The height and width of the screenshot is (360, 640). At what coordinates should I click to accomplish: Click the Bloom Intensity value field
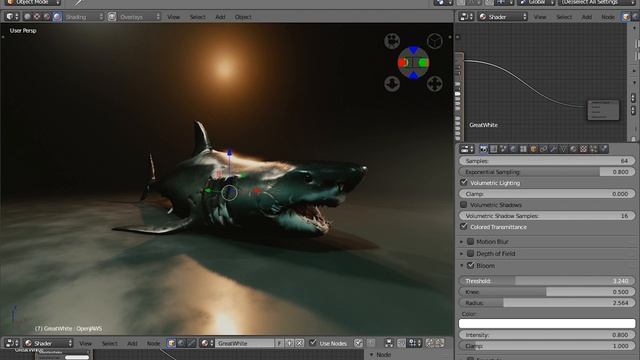point(547,335)
